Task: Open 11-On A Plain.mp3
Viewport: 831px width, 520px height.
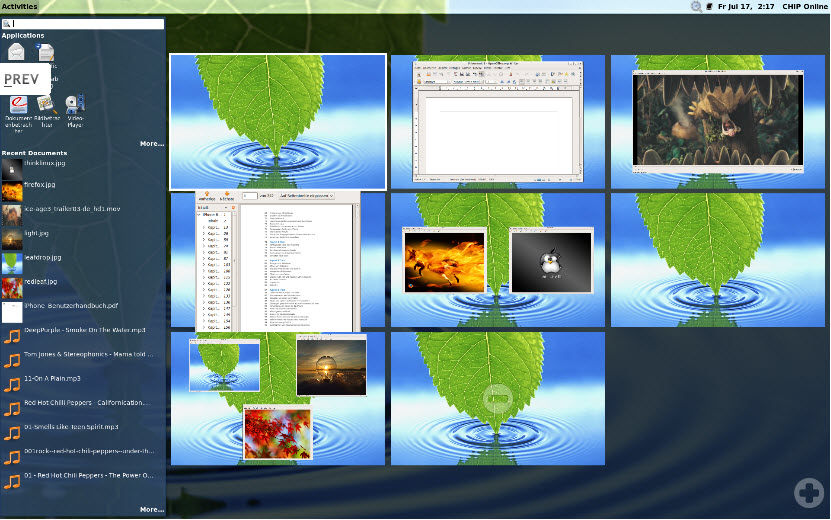Action: point(41,385)
